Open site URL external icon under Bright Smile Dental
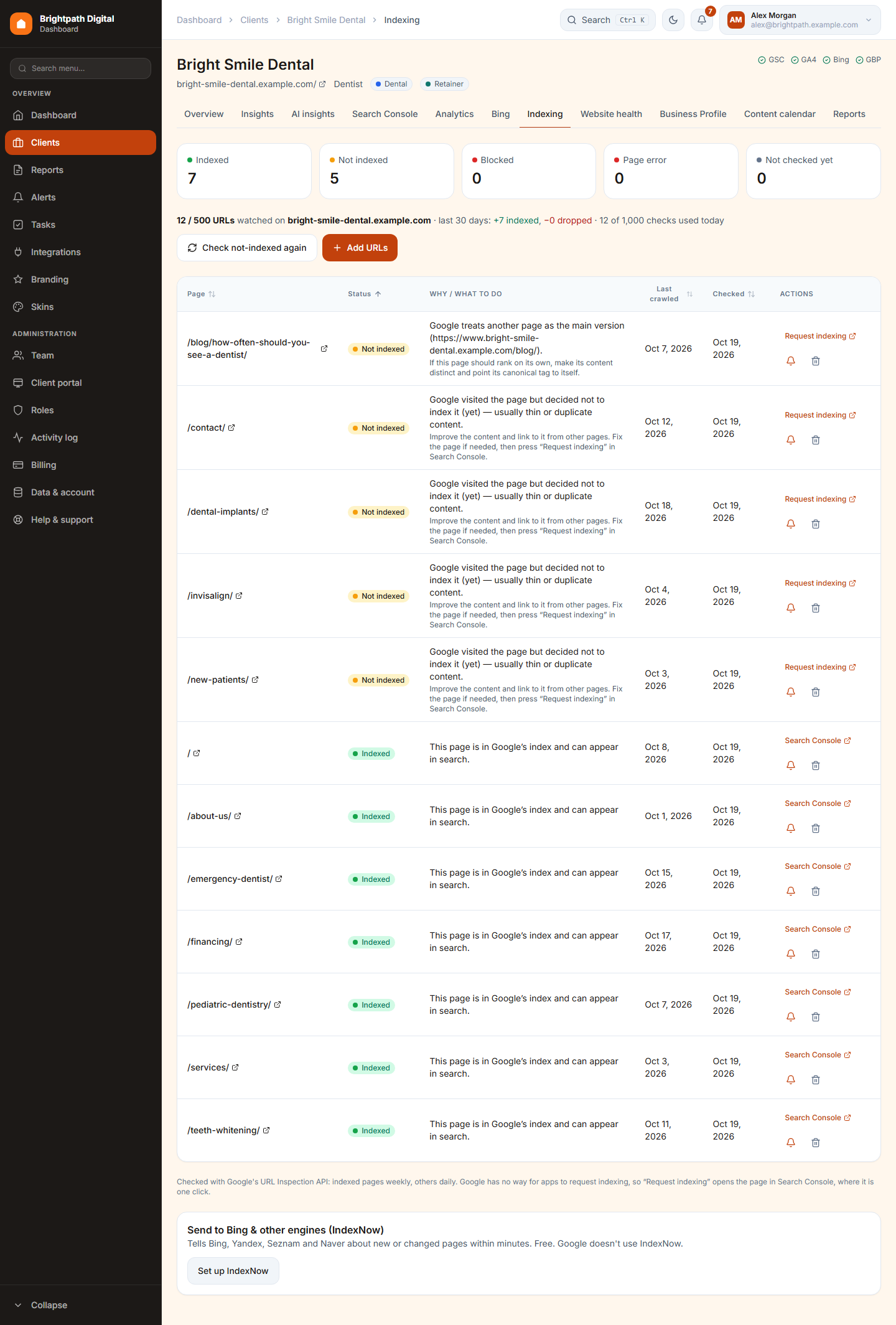 (x=322, y=84)
